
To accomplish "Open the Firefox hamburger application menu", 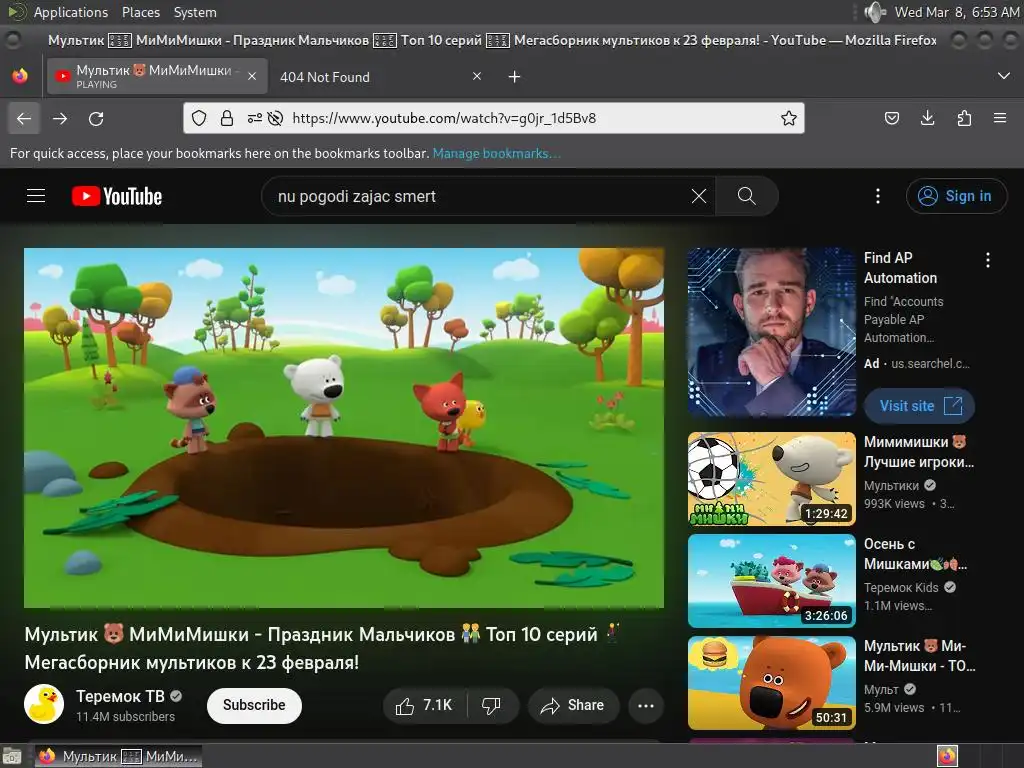I will [1000, 118].
